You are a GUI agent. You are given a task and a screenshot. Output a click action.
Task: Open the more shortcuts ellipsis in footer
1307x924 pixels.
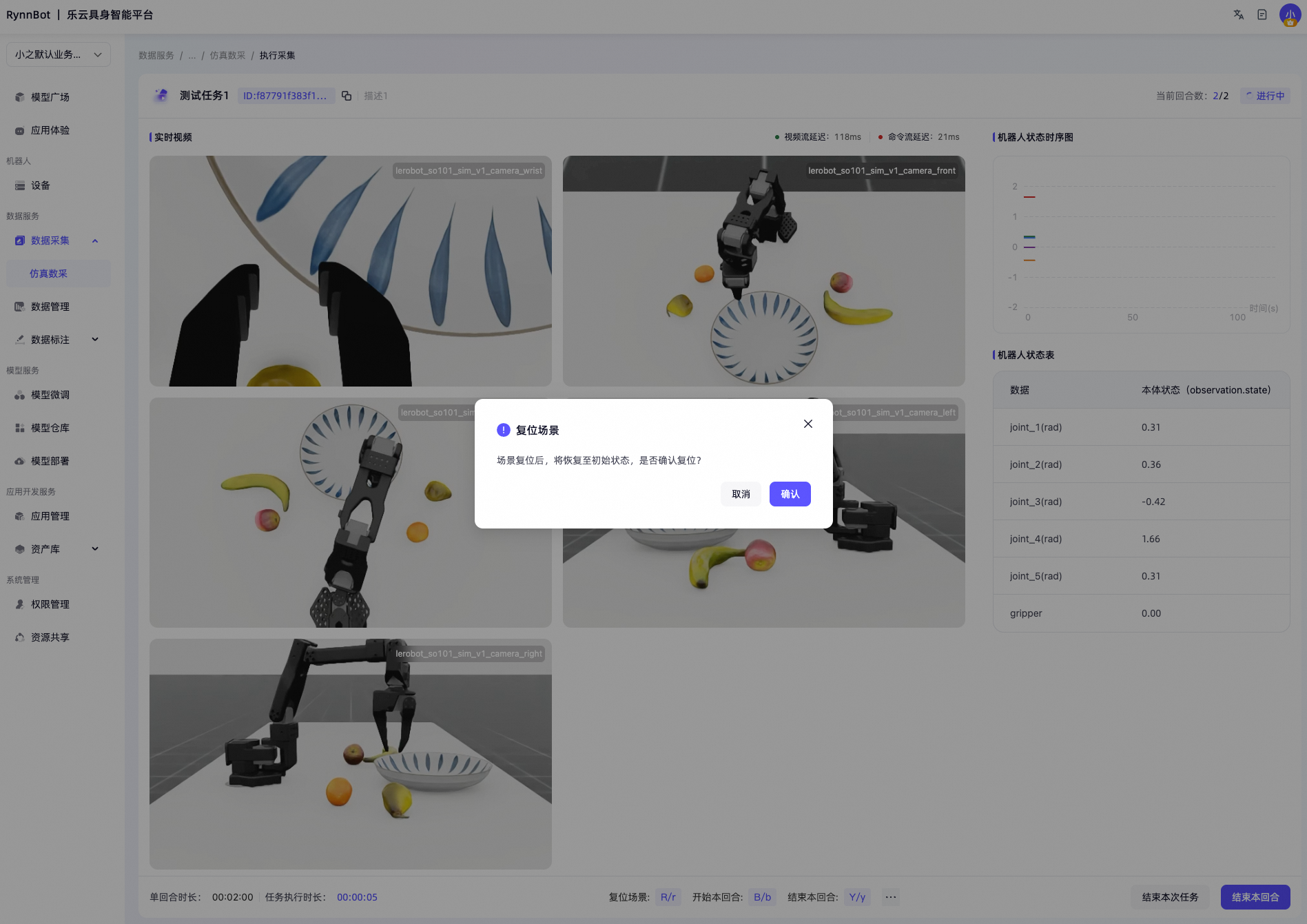click(x=891, y=897)
